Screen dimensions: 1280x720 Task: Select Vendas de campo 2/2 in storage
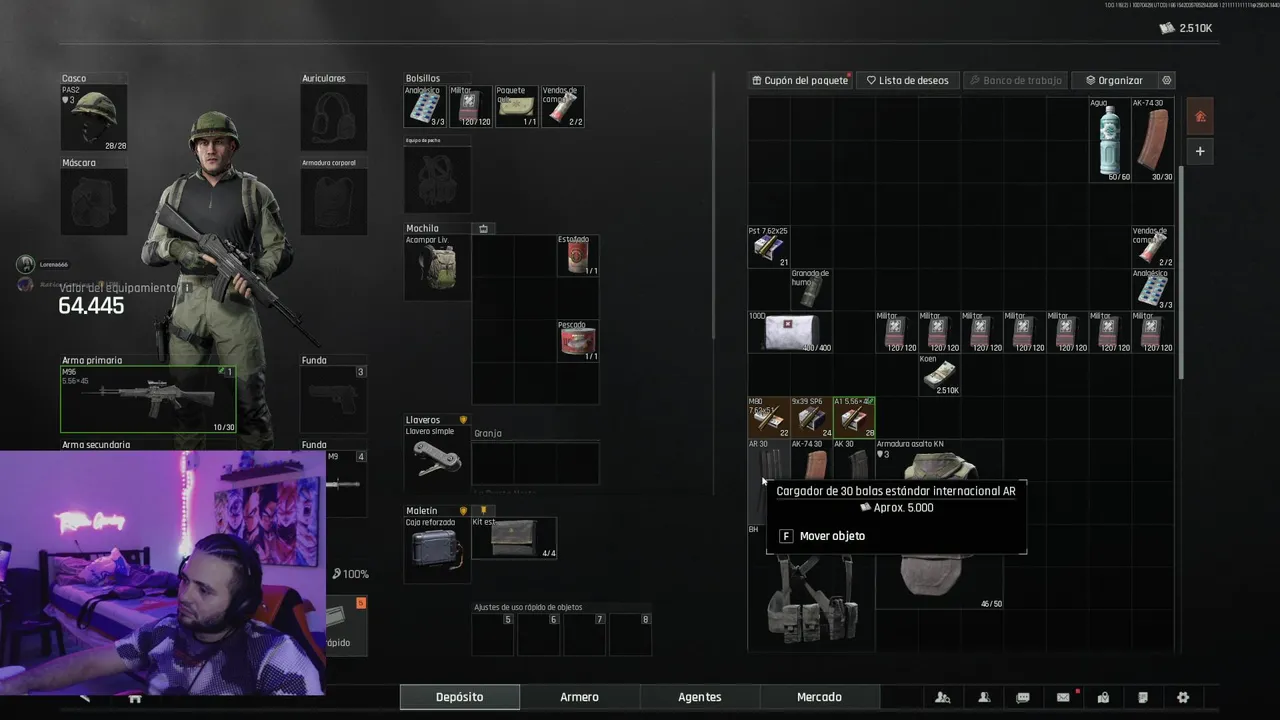[1153, 246]
